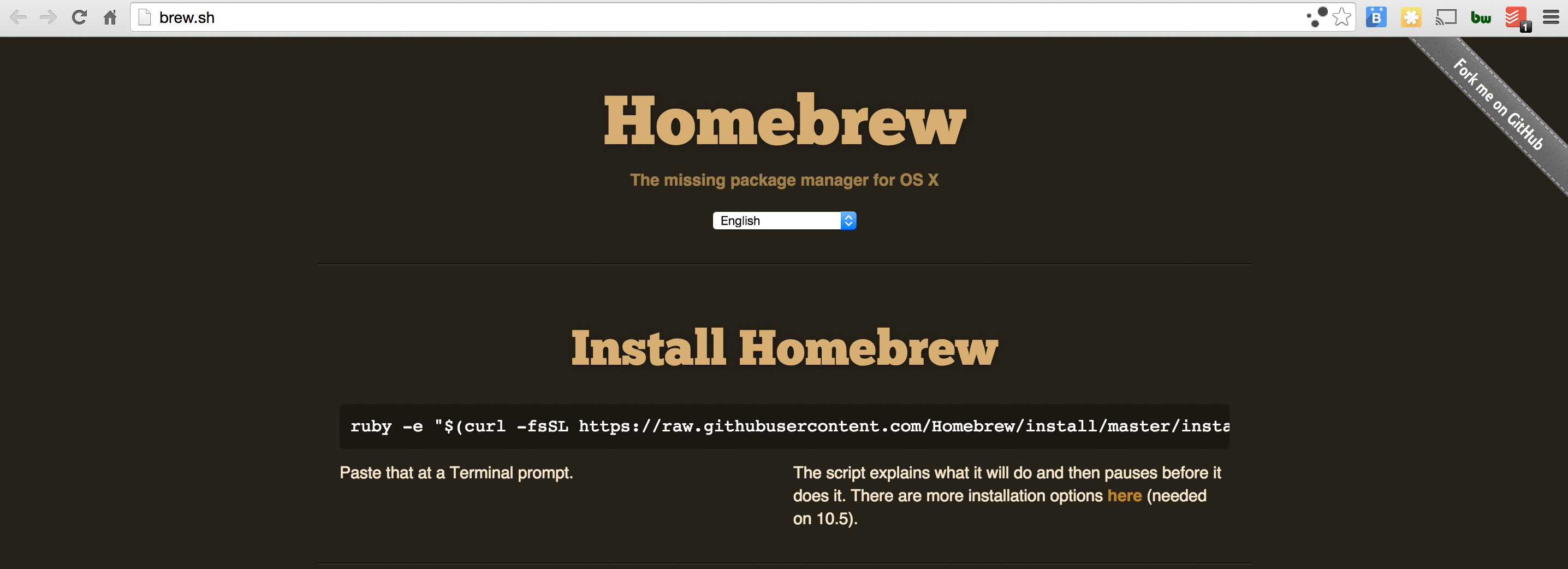Click the Fork me on GitHub ribbon

(x=1498, y=105)
